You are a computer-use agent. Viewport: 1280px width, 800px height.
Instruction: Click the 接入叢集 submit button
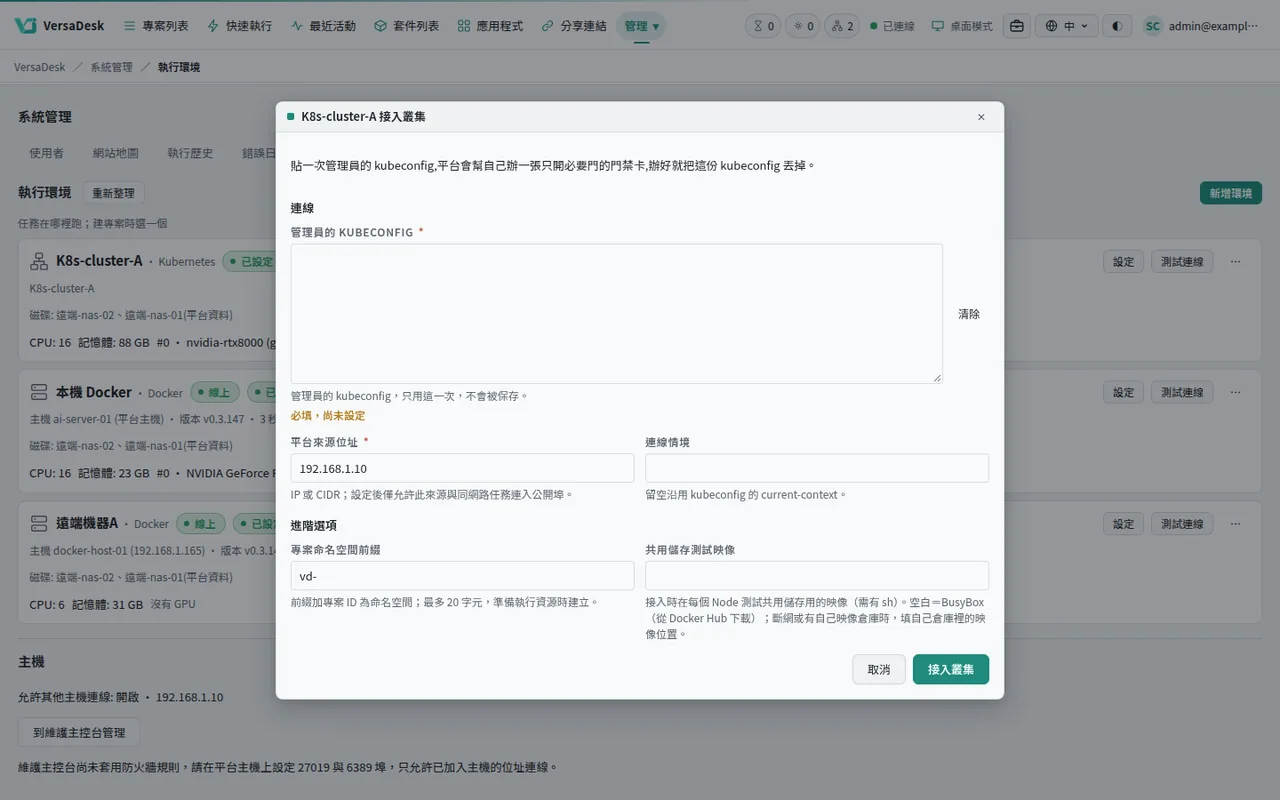coord(951,670)
